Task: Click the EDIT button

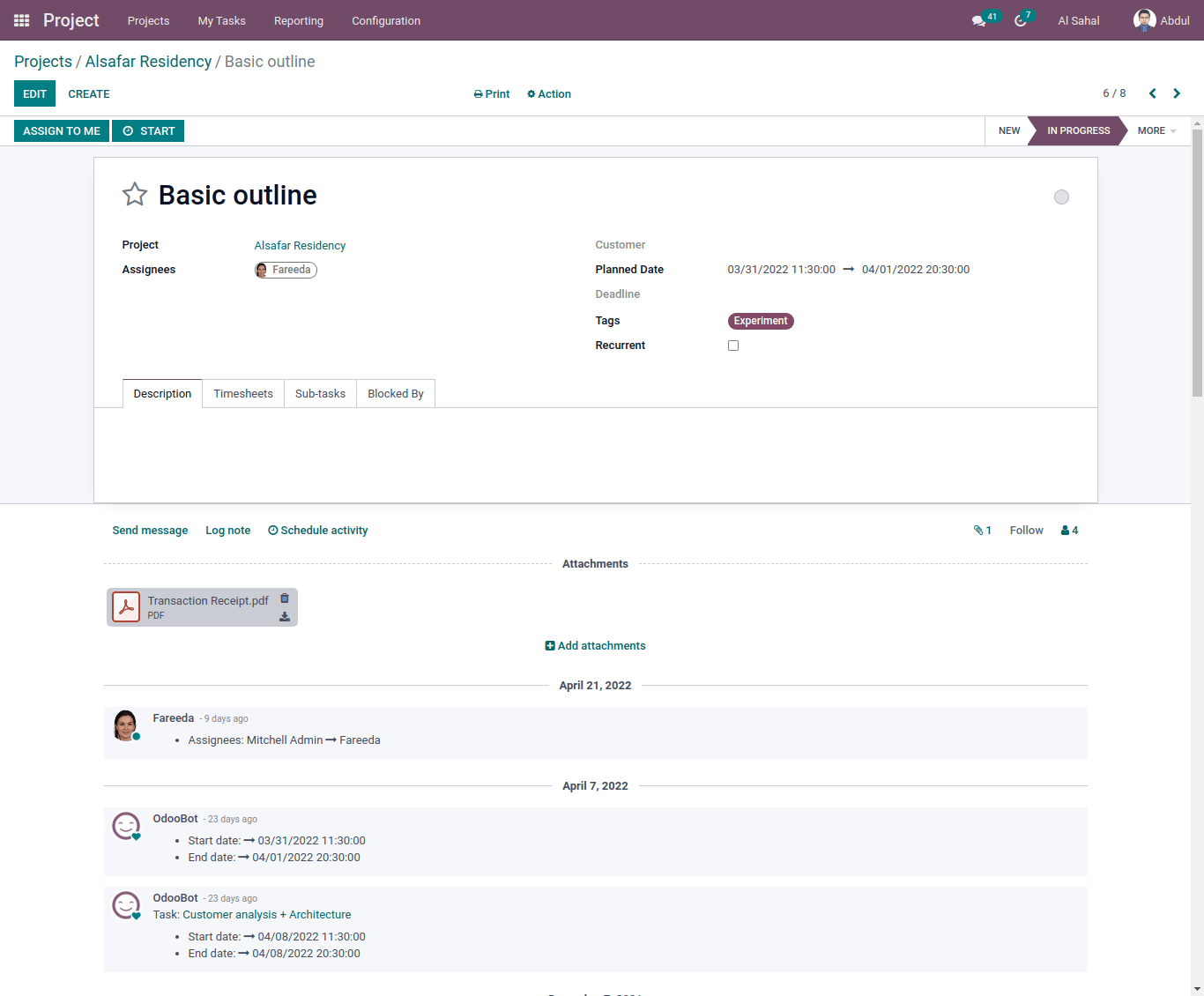Action: [34, 93]
